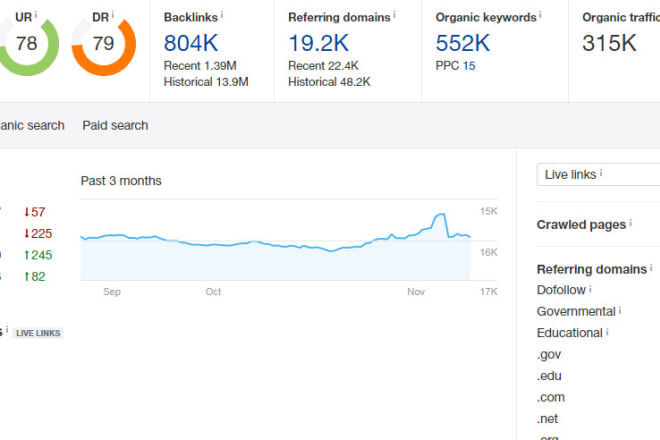Screen dimensions: 660x440
Task: Click the PPC 15 keywords link
Action: pos(469,66)
